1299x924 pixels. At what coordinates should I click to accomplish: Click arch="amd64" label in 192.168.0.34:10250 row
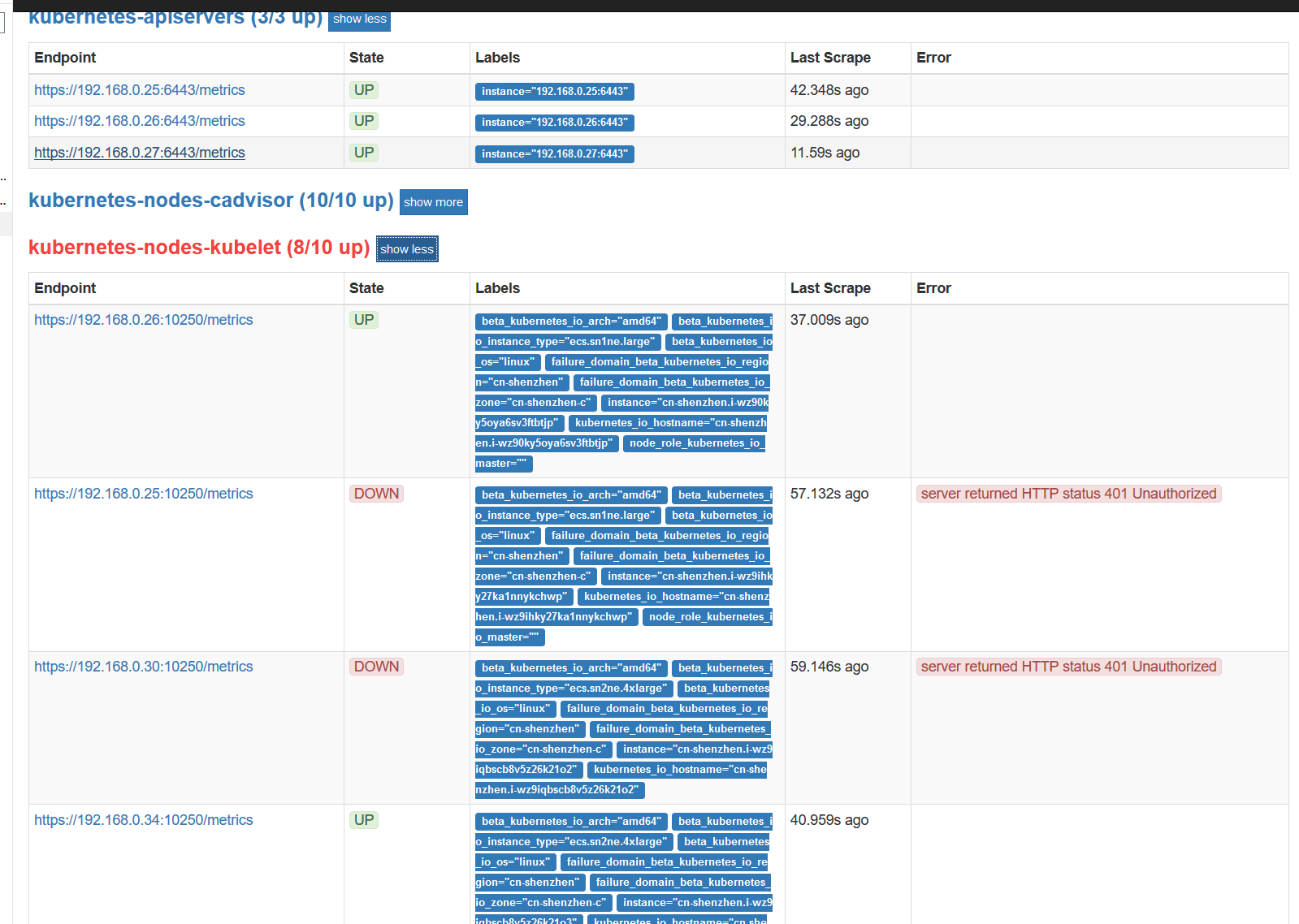[571, 822]
